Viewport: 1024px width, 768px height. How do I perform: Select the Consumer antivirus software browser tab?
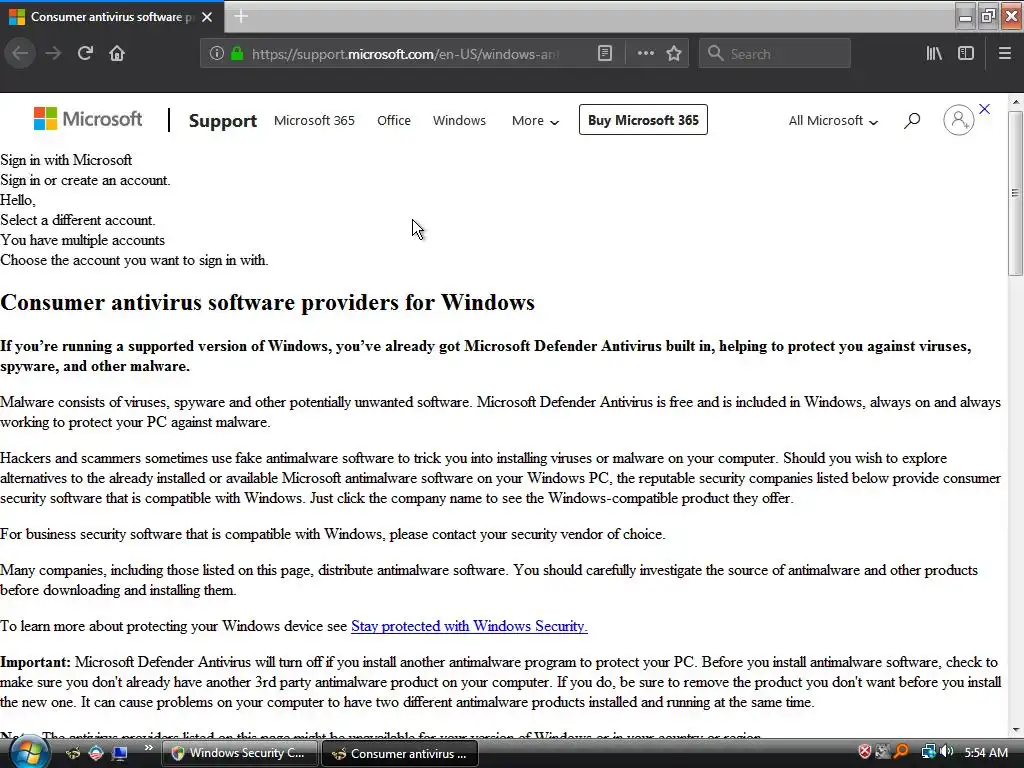111,17
